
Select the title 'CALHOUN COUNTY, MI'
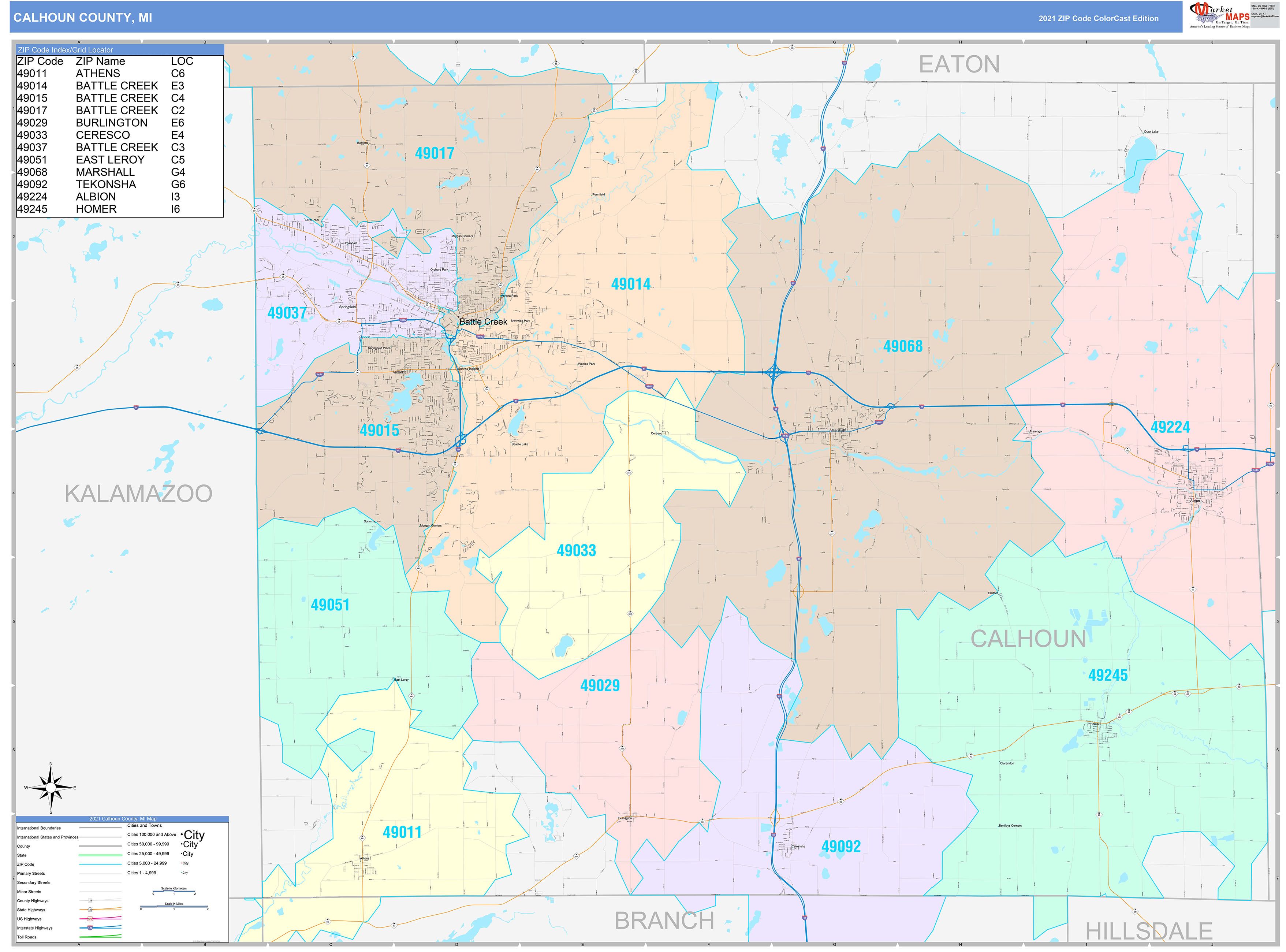[82, 17]
